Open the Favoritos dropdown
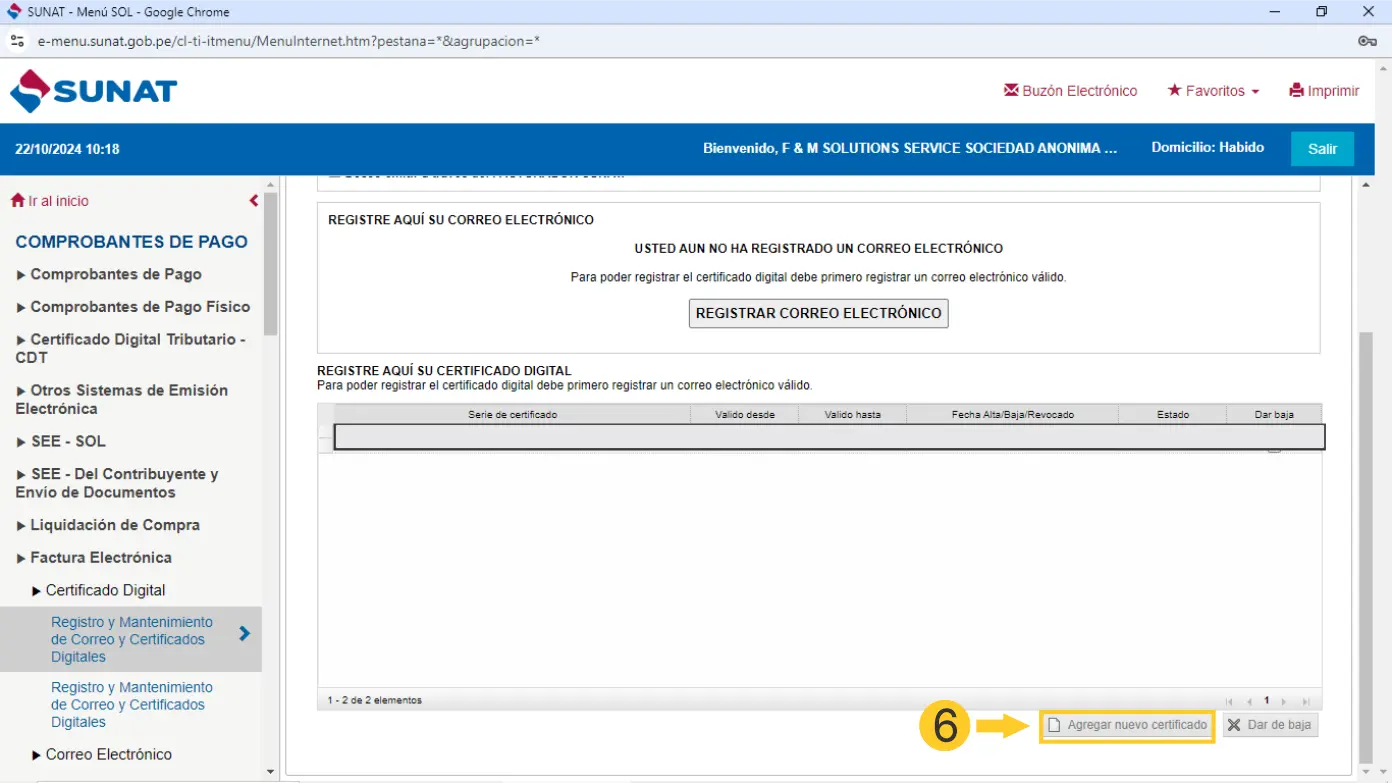The height and width of the screenshot is (783, 1392). pos(1213,91)
